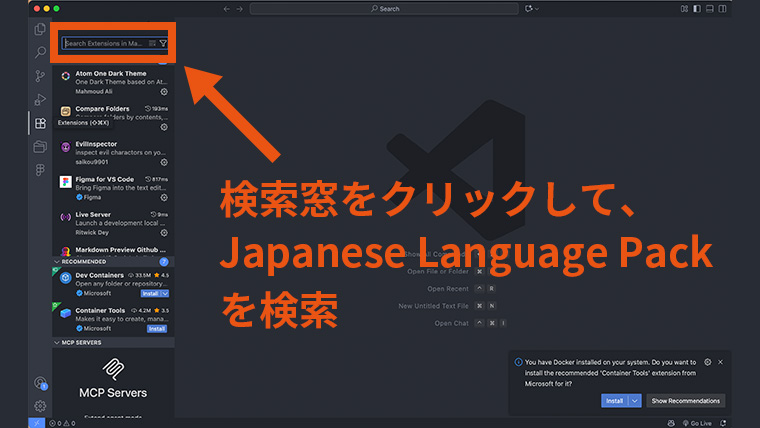Select the Extensions icon in activity bar
This screenshot has height=428, width=760.
[40, 123]
